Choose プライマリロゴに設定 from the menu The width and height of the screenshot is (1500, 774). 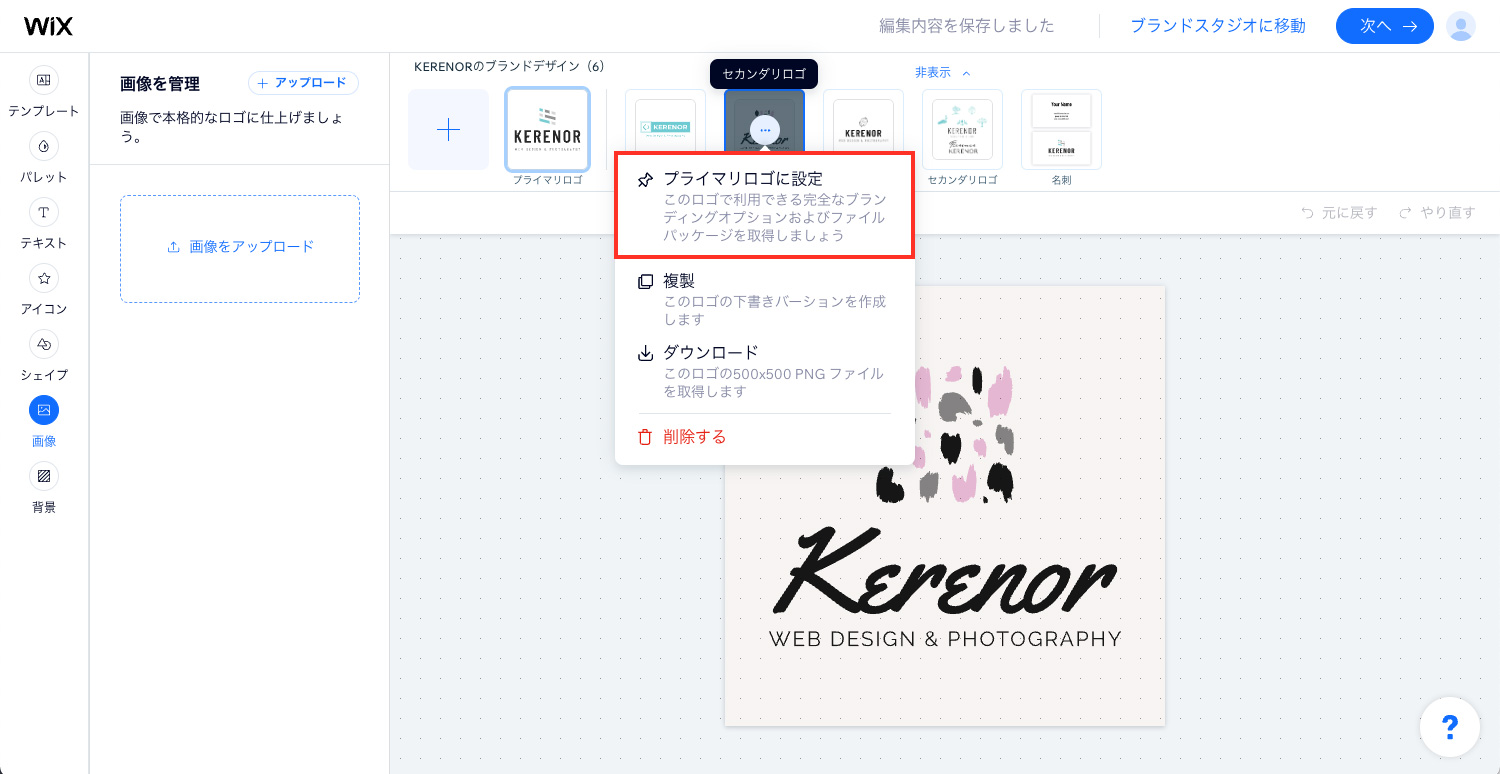point(764,206)
